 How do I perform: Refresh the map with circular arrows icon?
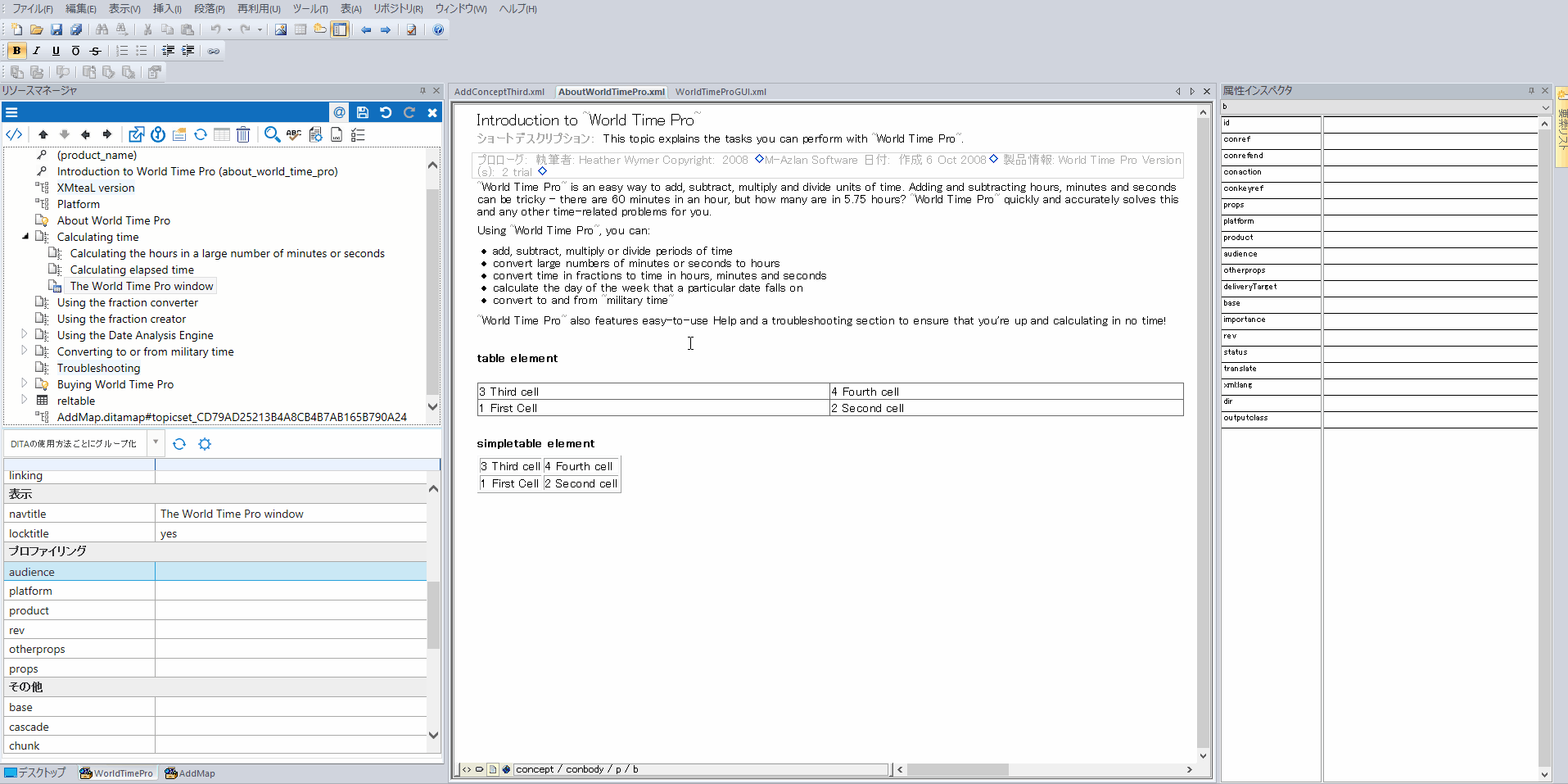(201, 134)
